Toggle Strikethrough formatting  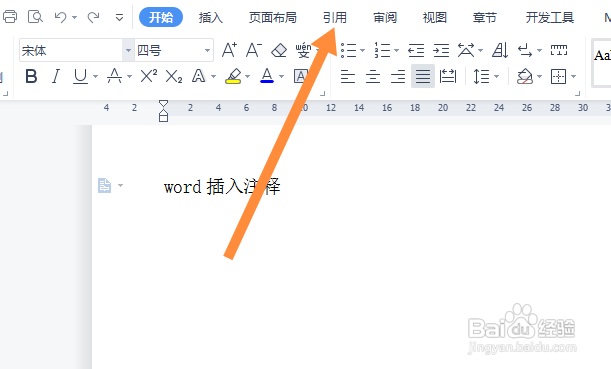(x=115, y=76)
